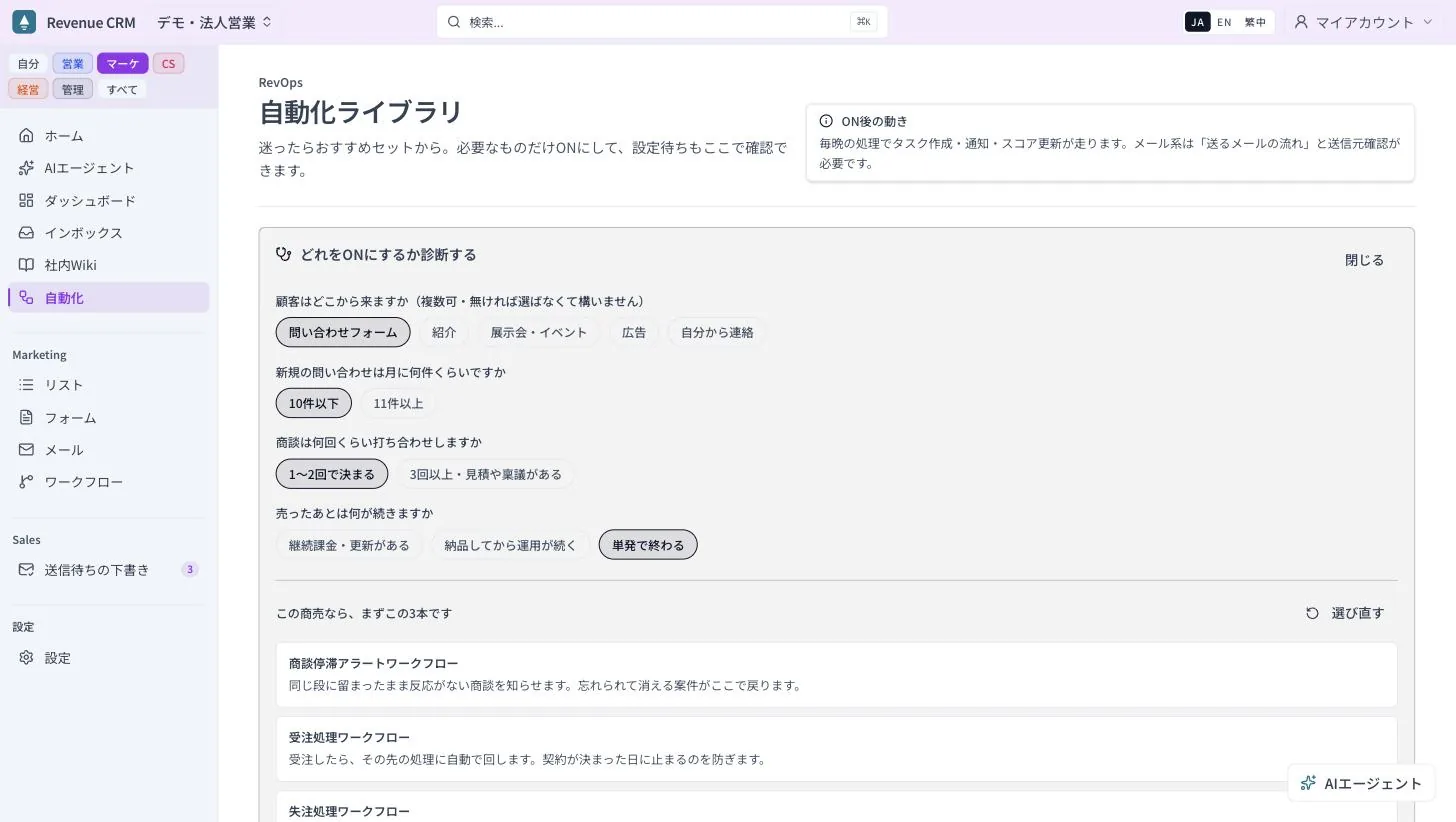The width and height of the screenshot is (1456, 822).
Task: Click the account user icon
Action: [1301, 22]
